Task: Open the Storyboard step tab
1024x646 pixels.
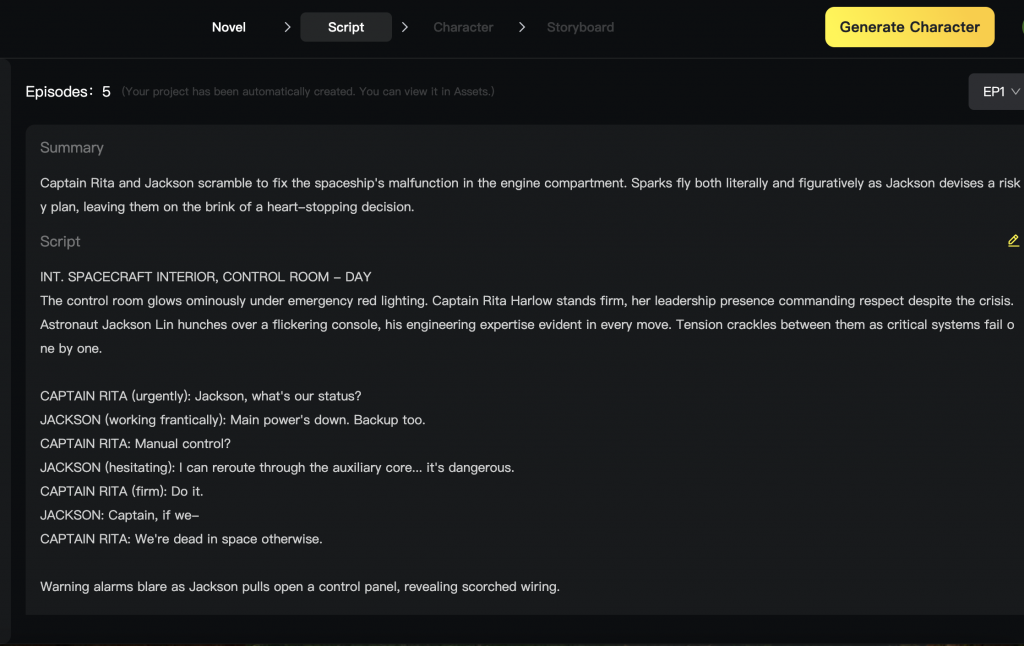Action: 580,27
